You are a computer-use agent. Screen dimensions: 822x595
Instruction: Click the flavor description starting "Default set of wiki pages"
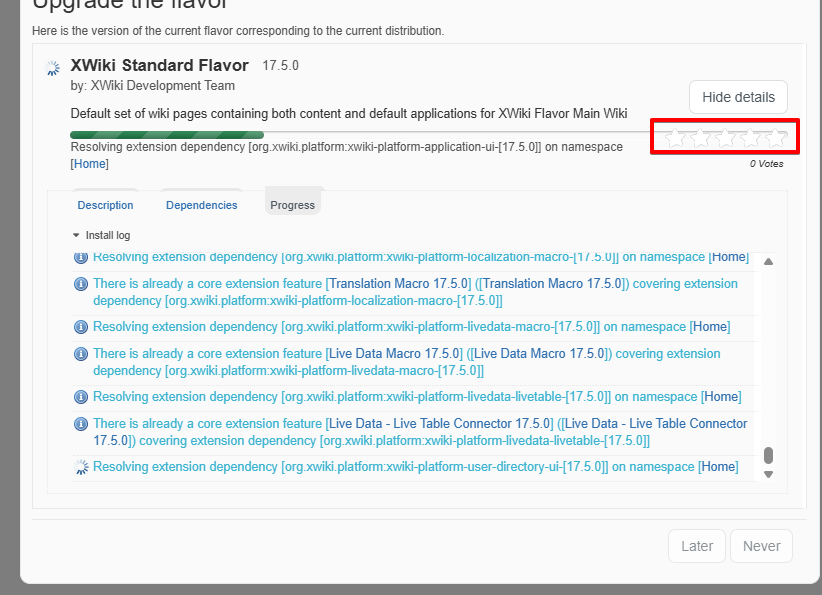(x=349, y=114)
